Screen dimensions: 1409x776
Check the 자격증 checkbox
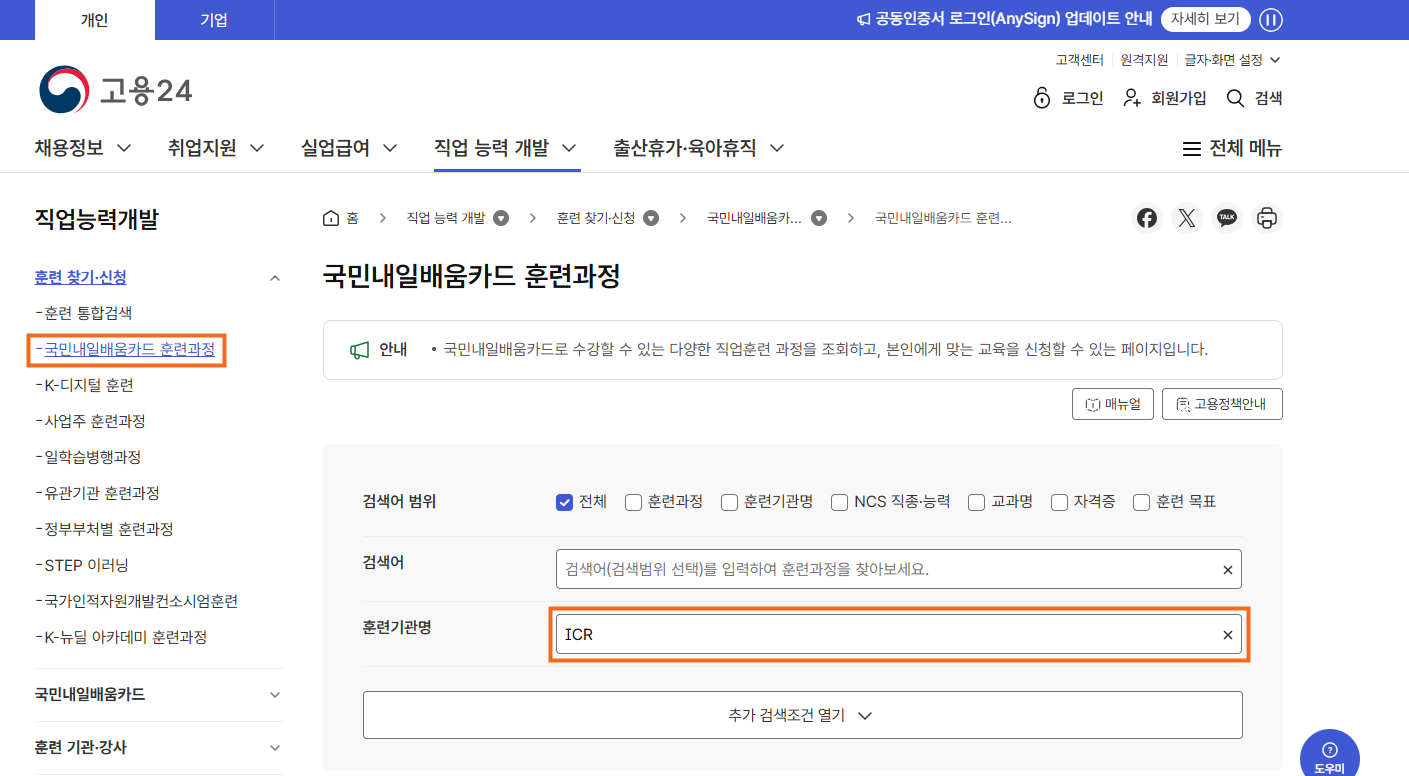1059,502
